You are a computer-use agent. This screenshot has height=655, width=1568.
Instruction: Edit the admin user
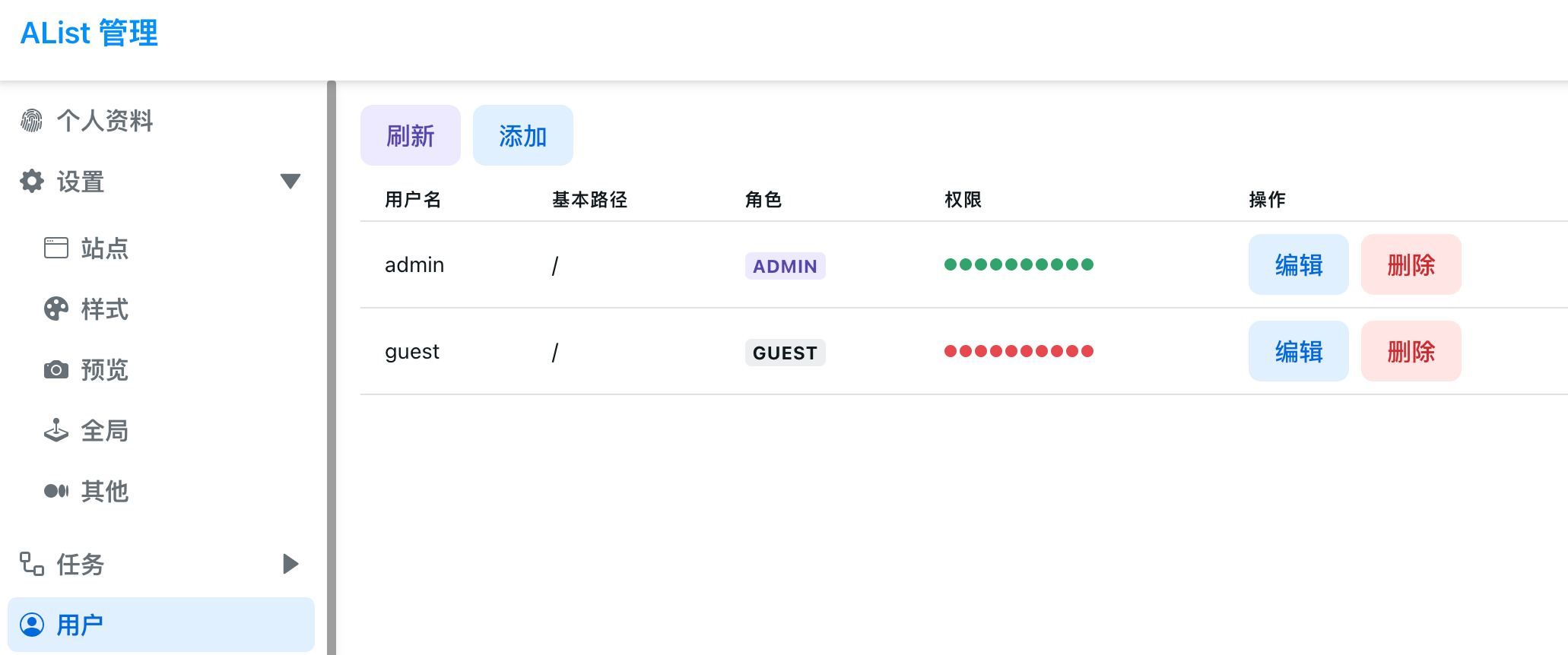[x=1298, y=264]
